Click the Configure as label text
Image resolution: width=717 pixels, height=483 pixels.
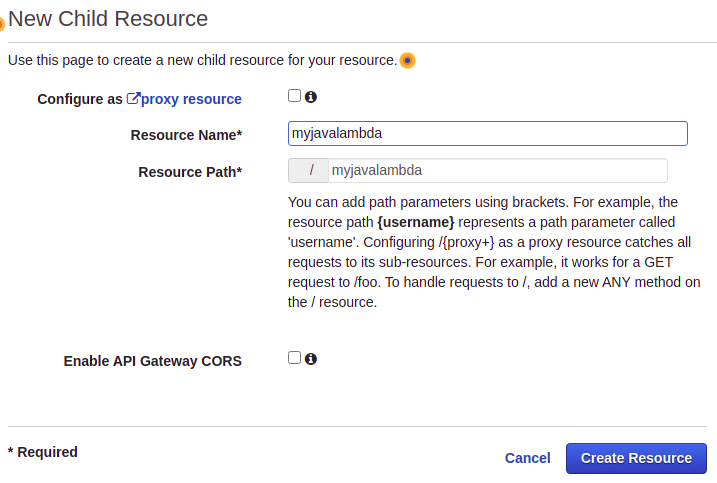[x=80, y=99]
